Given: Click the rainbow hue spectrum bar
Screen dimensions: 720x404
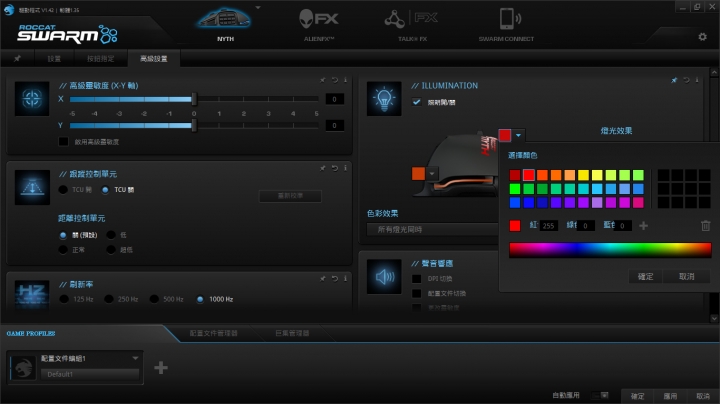Looking at the screenshot, I should (610, 250).
